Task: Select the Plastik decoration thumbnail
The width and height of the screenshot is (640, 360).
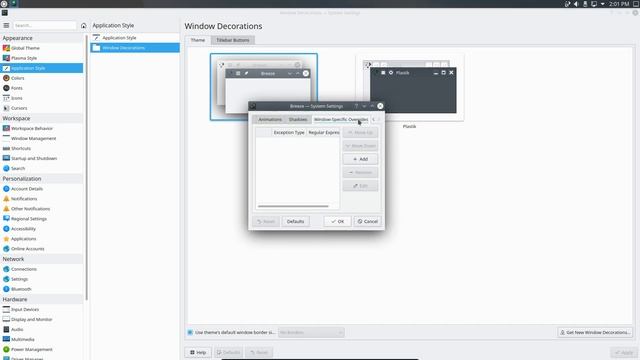Action: click(x=409, y=87)
